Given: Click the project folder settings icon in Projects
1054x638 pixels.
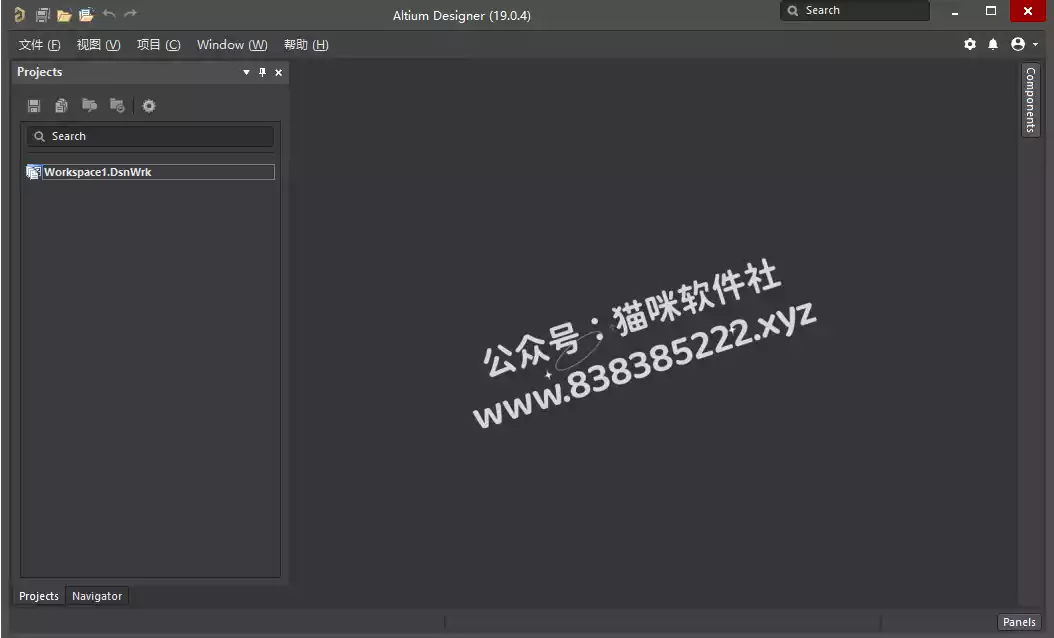Looking at the screenshot, I should pyautogui.click(x=117, y=106).
